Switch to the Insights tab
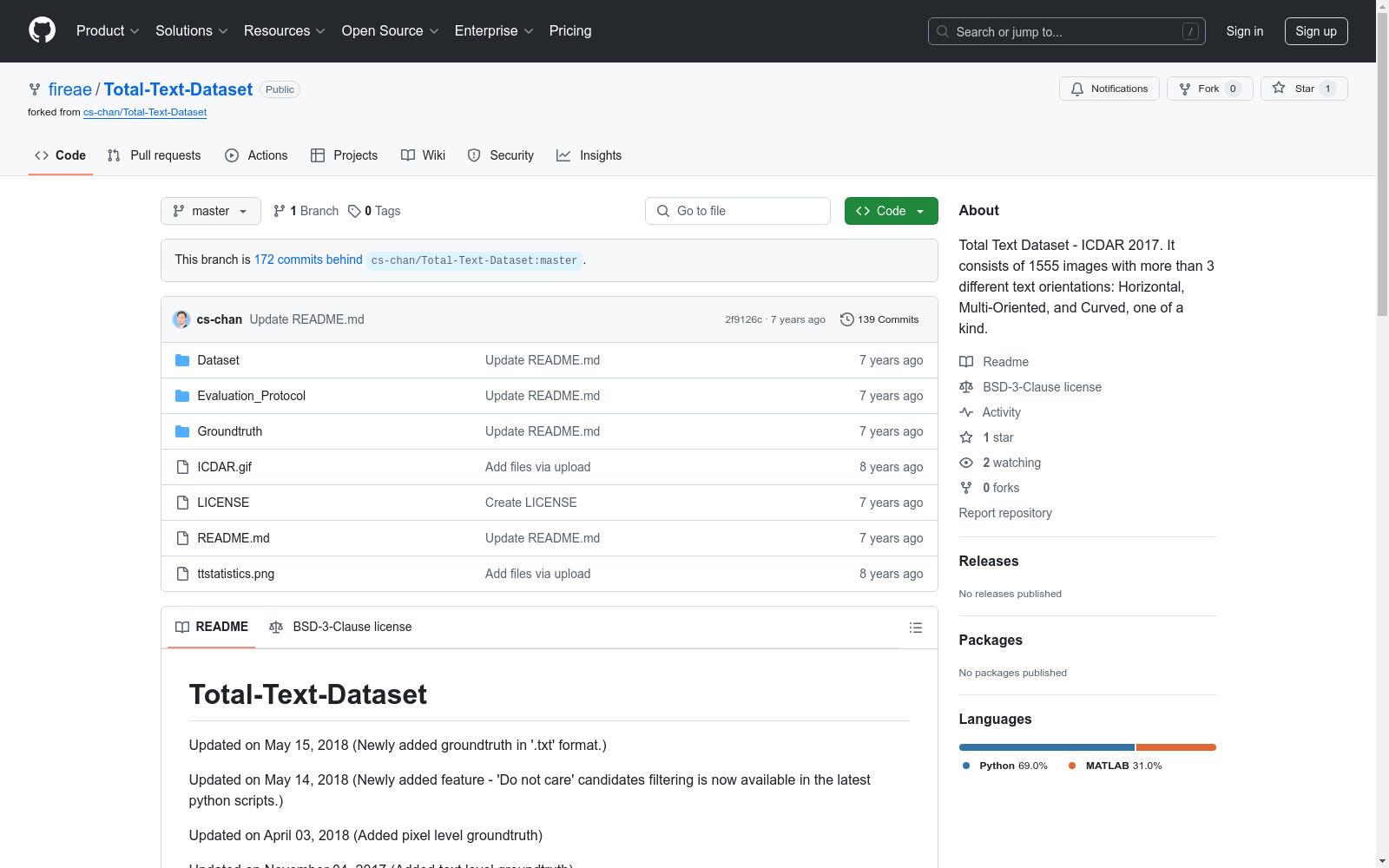 pos(589,155)
